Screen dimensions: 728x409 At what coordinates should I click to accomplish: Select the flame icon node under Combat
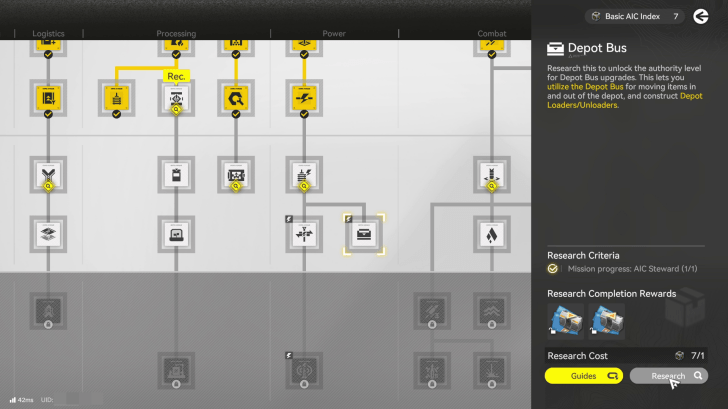point(491,234)
